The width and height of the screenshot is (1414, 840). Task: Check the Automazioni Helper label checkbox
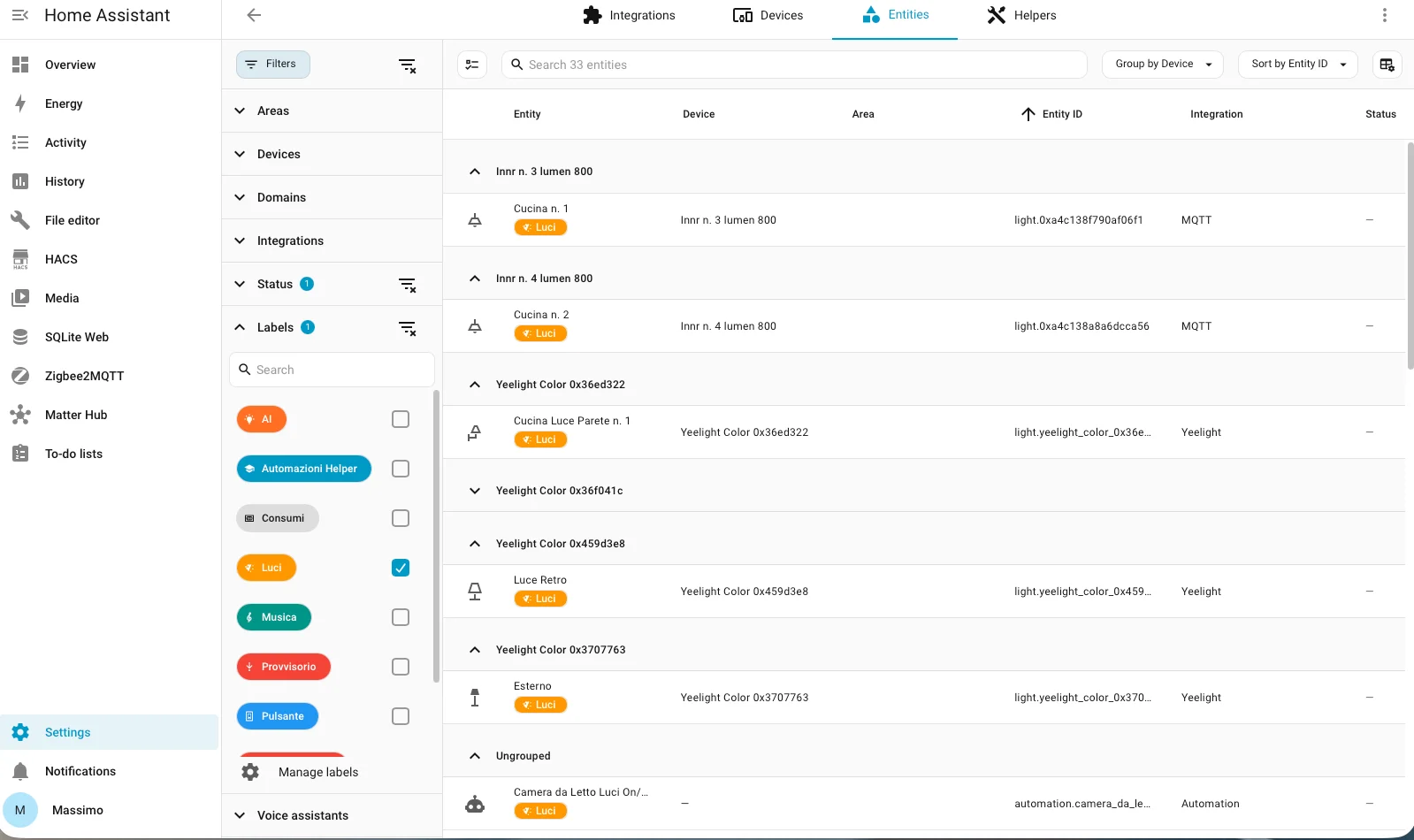401,469
